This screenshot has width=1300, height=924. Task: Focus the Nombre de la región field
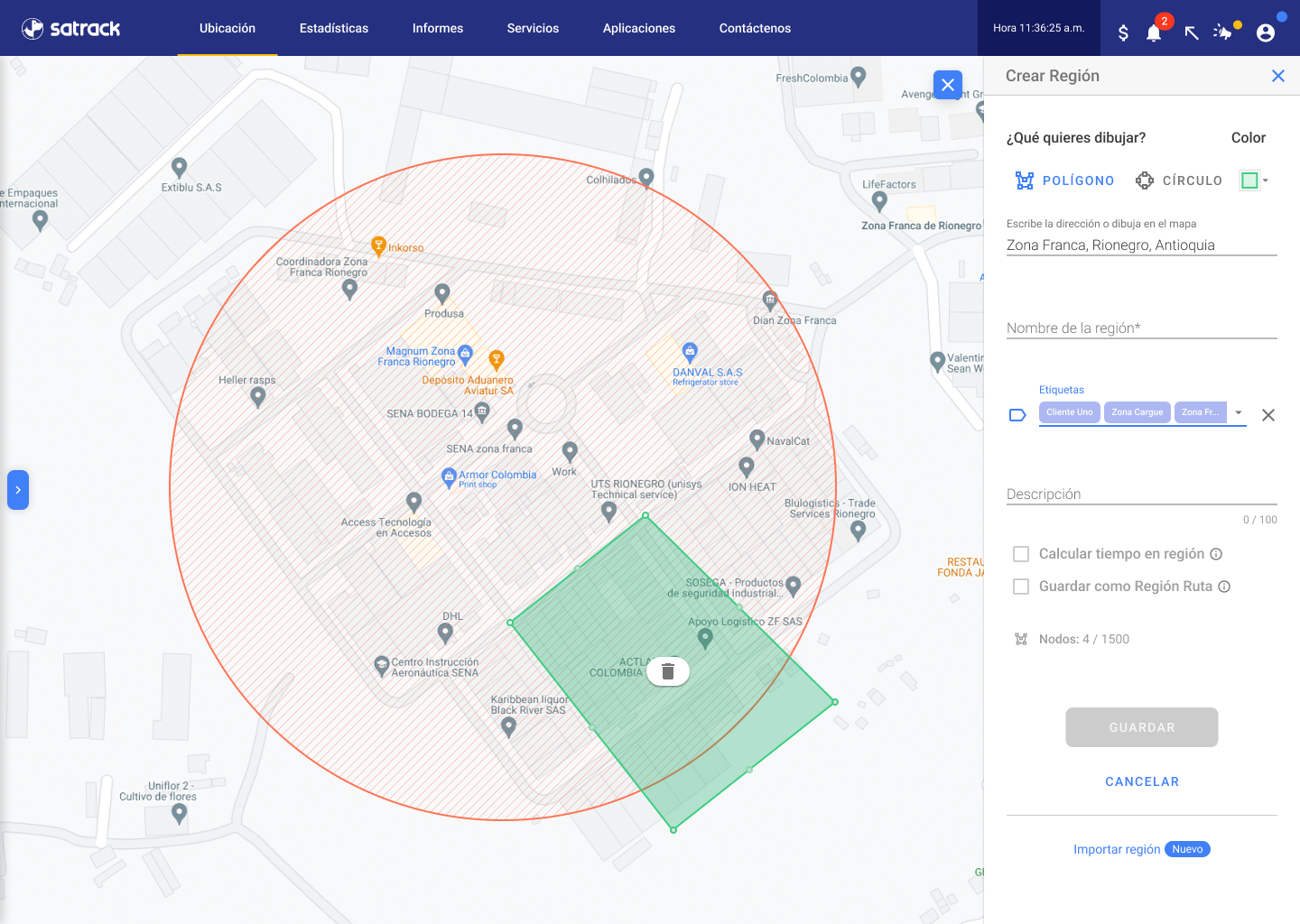pos(1141,328)
